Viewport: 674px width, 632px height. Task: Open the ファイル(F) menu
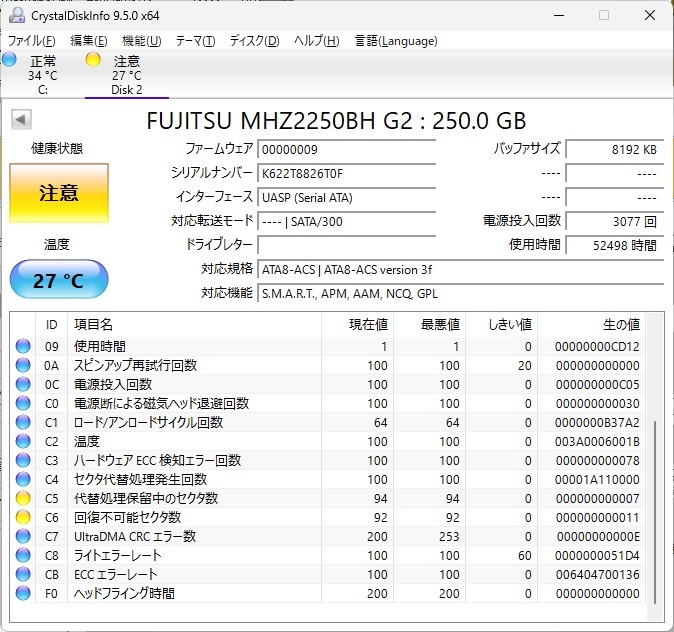click(x=32, y=41)
